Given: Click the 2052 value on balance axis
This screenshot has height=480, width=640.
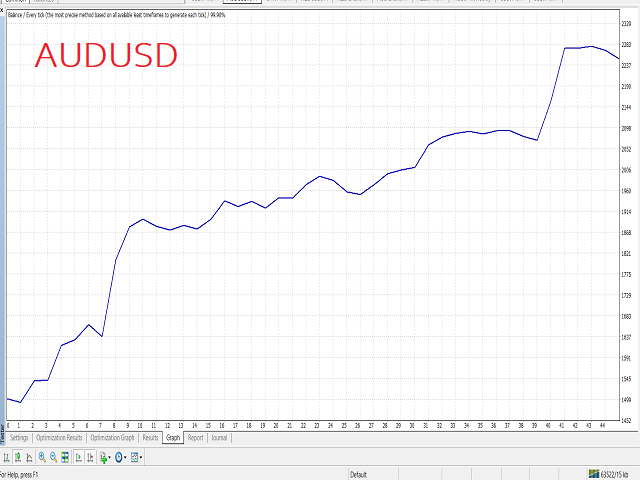Looking at the screenshot, I should pos(626,149).
